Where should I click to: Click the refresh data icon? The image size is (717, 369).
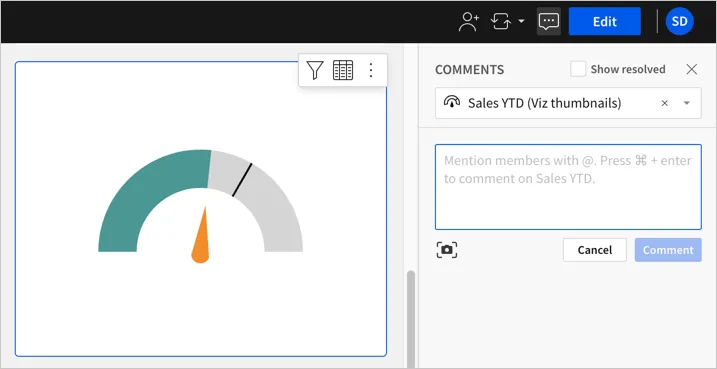pos(501,21)
